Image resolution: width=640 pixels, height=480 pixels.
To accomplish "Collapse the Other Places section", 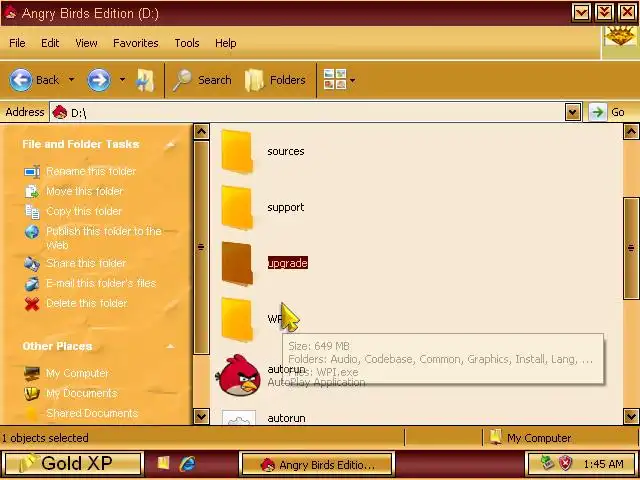I will click(171, 346).
